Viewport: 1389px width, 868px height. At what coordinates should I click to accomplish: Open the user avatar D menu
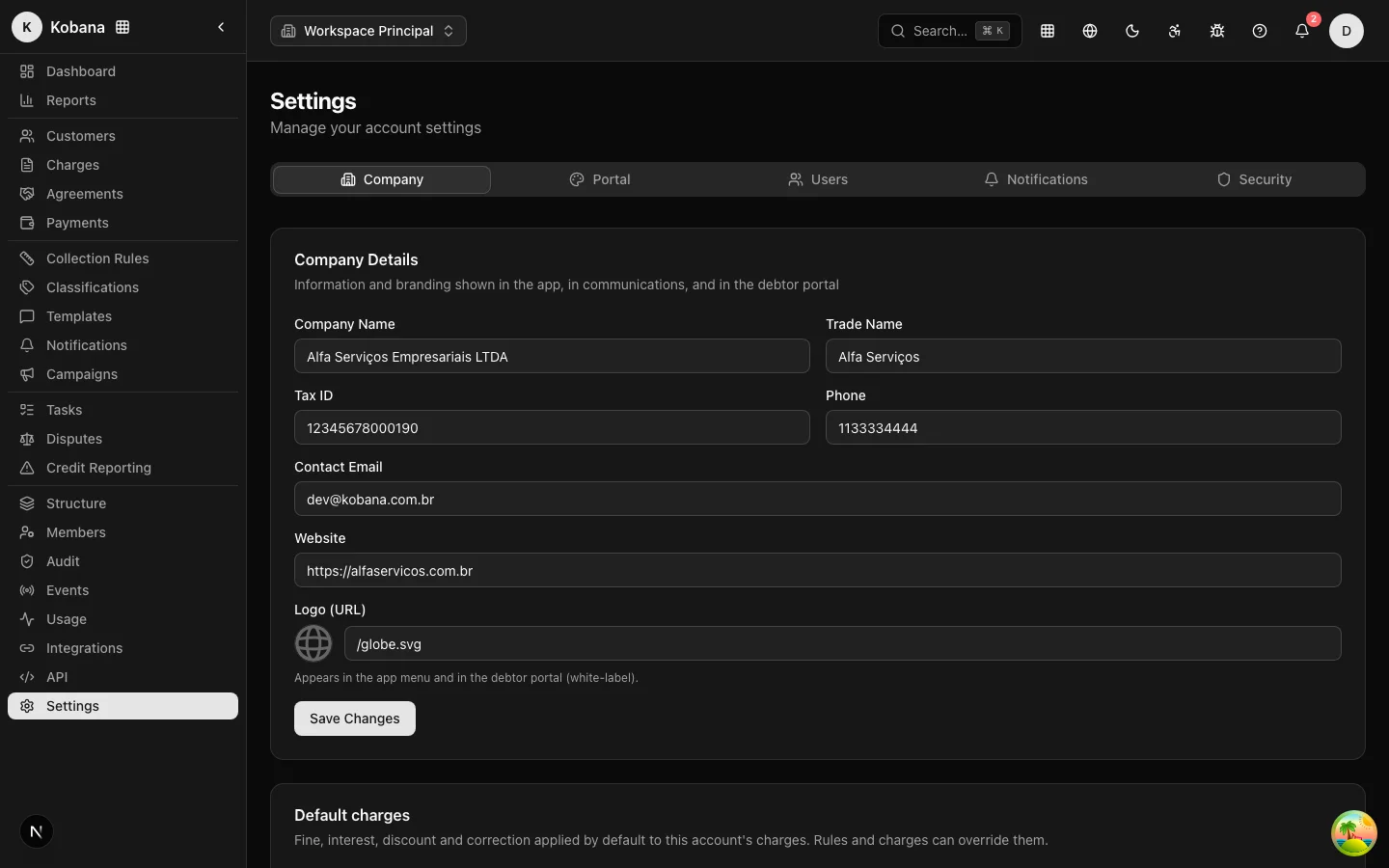pyautogui.click(x=1347, y=31)
